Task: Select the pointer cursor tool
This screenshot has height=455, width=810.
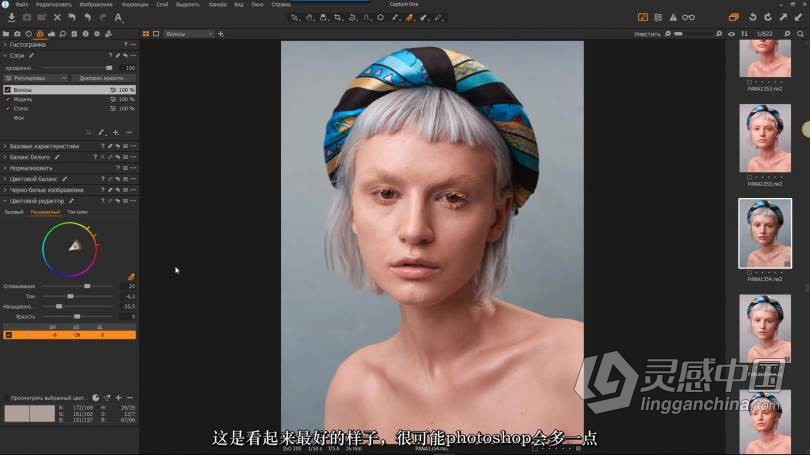Action: [x=294, y=18]
